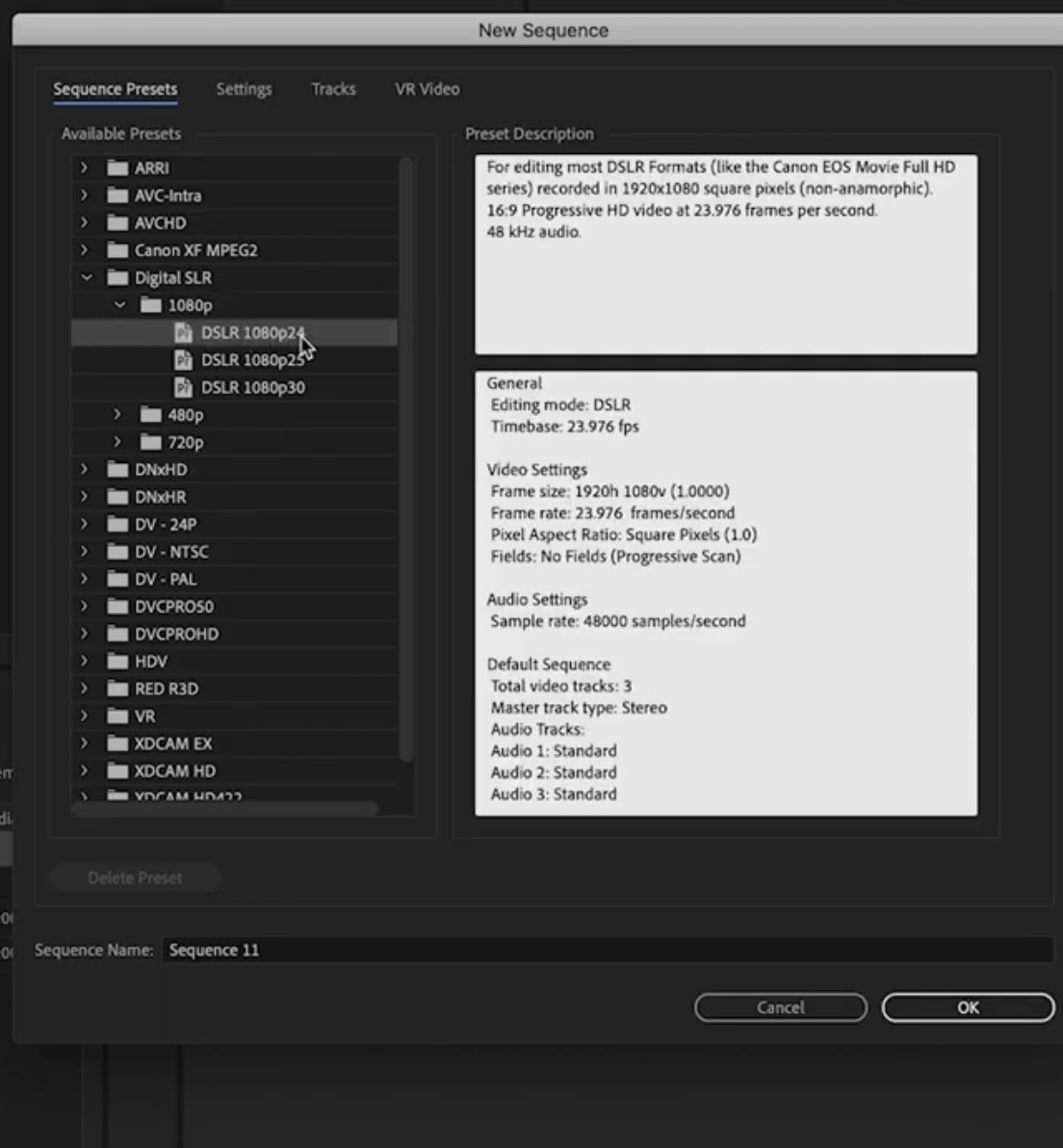The width and height of the screenshot is (1063, 1148).
Task: Confirm sequence creation with OK
Action: coord(968,1007)
